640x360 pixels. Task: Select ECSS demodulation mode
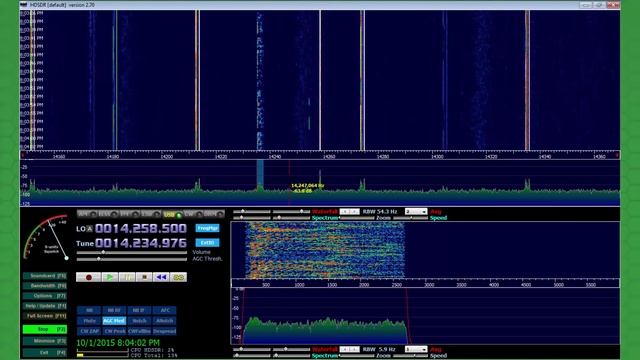[x=108, y=214]
